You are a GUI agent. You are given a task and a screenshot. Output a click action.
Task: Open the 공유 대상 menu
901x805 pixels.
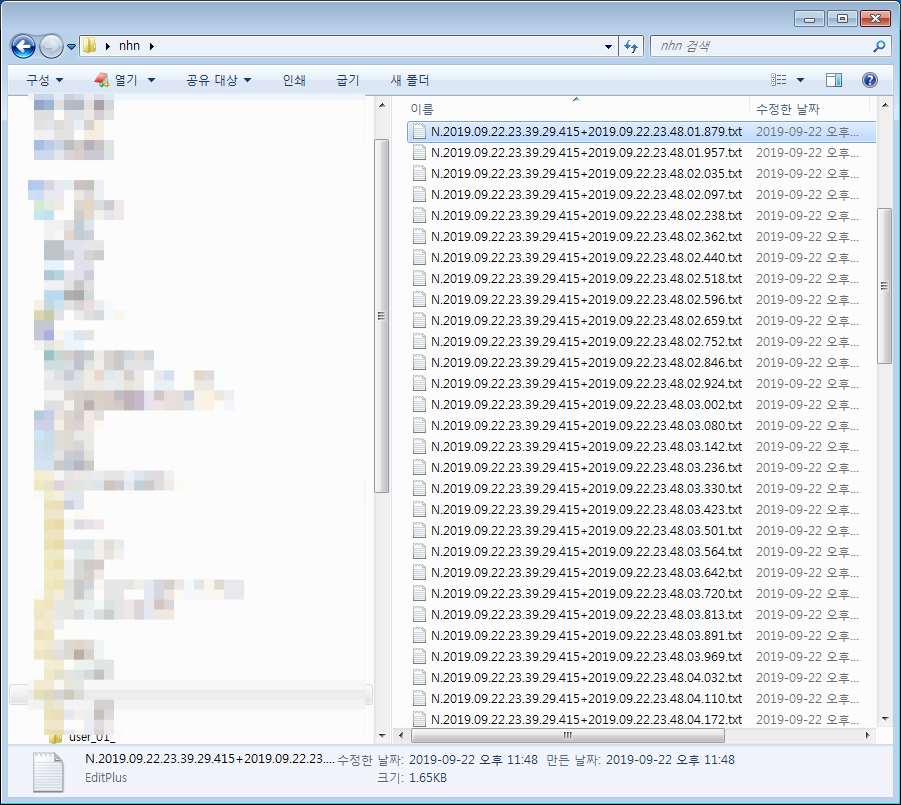pyautogui.click(x=218, y=80)
